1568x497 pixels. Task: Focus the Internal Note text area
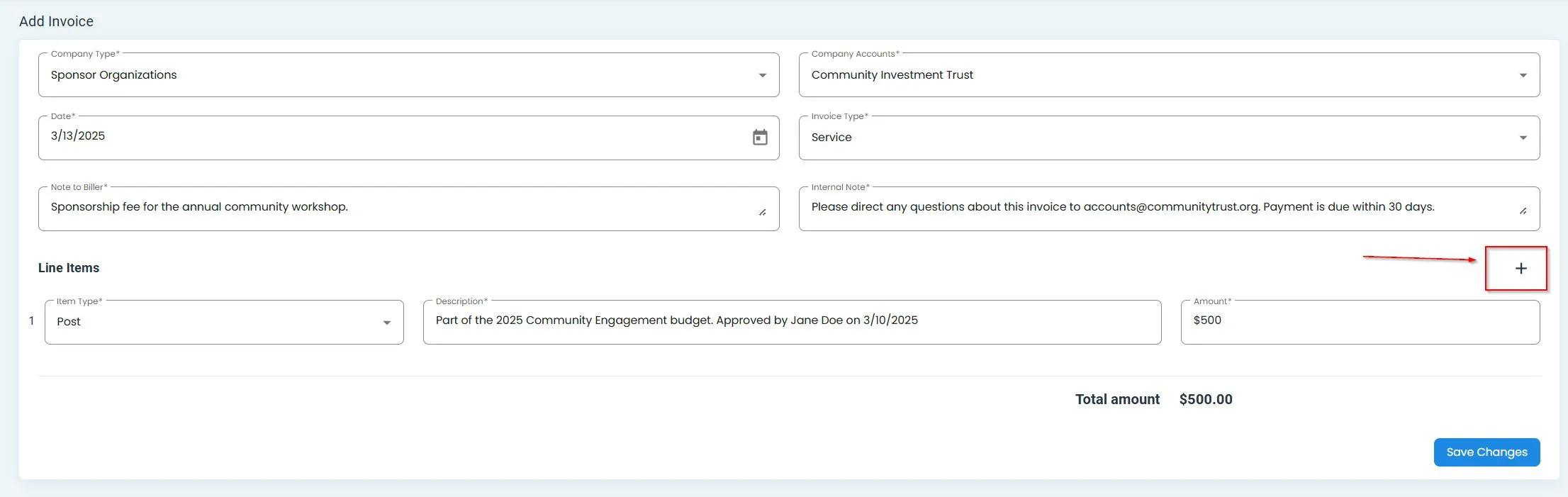click(1134, 208)
